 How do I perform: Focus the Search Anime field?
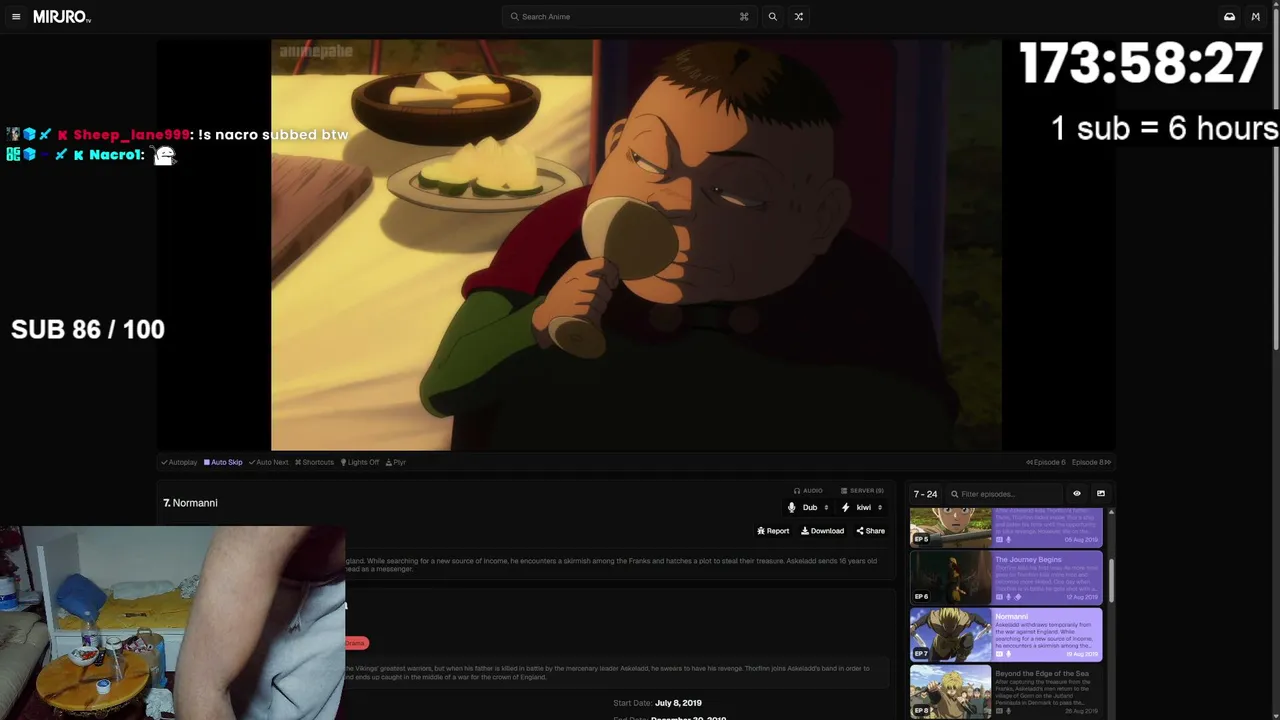[x=630, y=17]
